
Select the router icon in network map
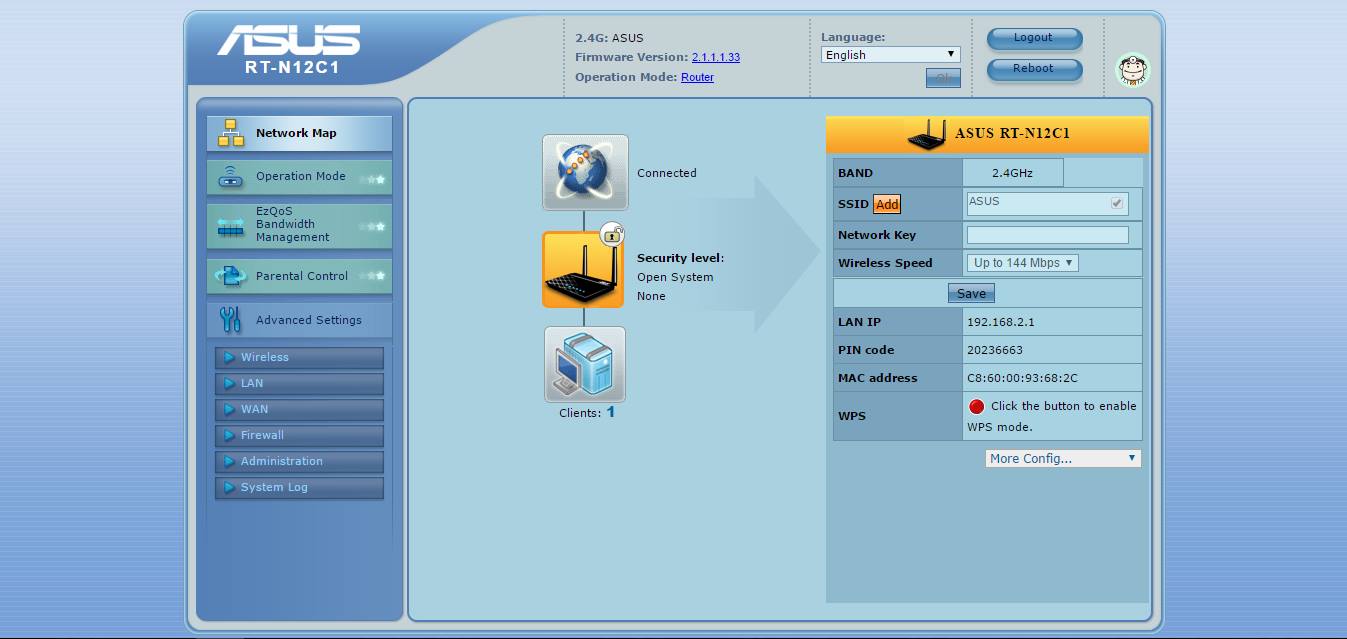click(x=583, y=270)
